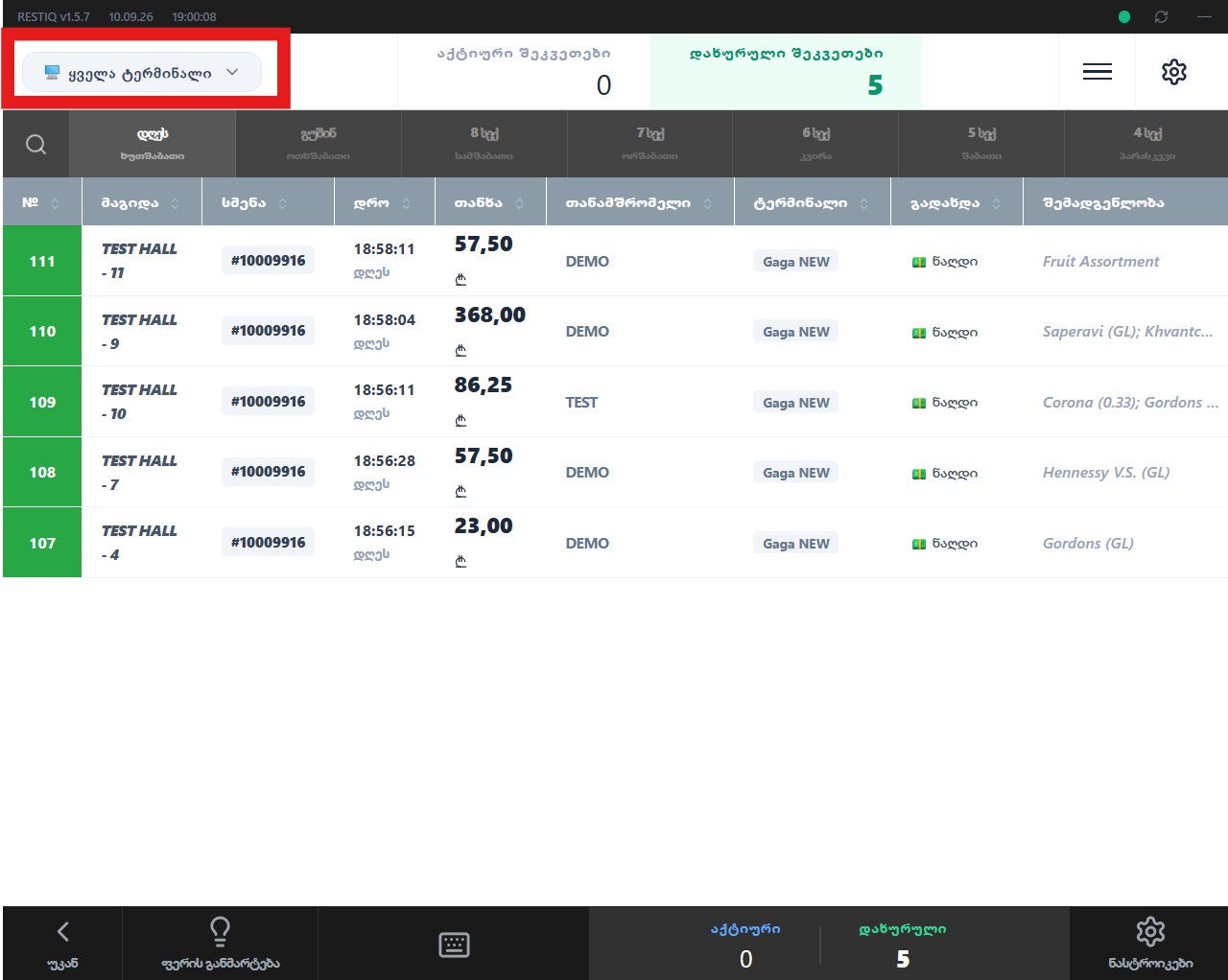Screen dimensions: 1228x980
Task: Click lari currency symbol under 23,00
Action: (460, 561)
